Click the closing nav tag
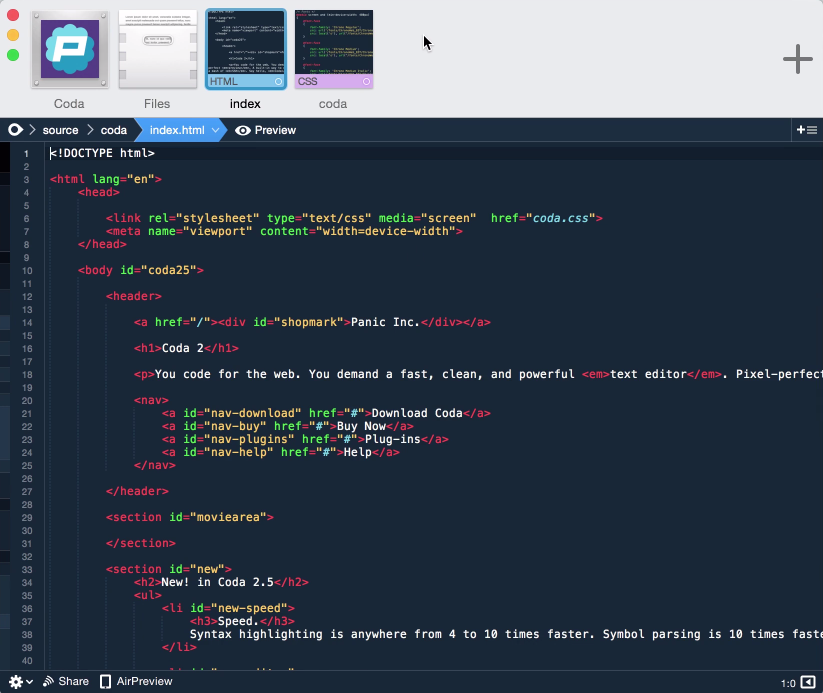 [x=155, y=465]
